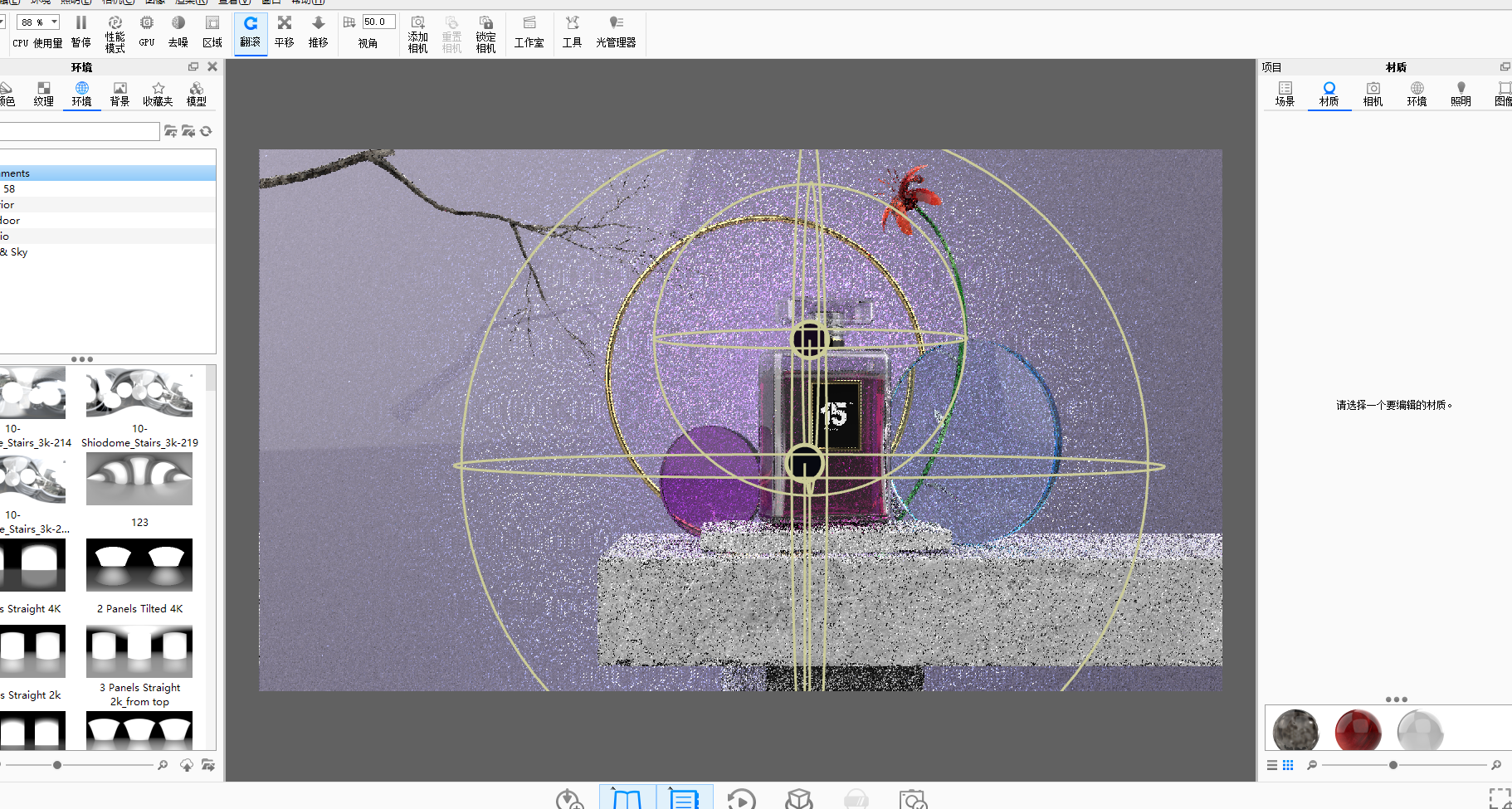Select the '58' folder in library tree

[x=108, y=189]
